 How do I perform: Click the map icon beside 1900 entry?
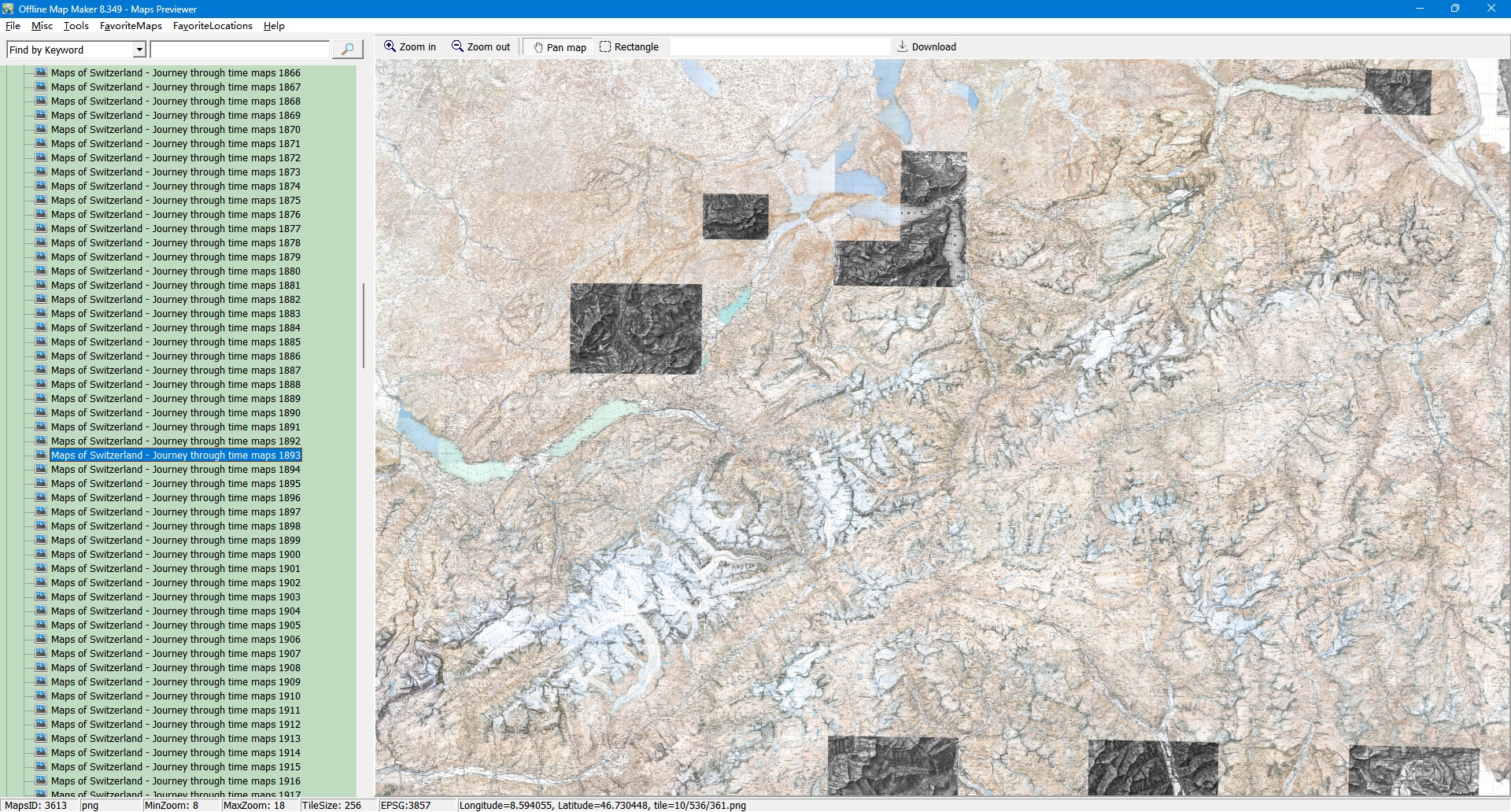(x=42, y=554)
